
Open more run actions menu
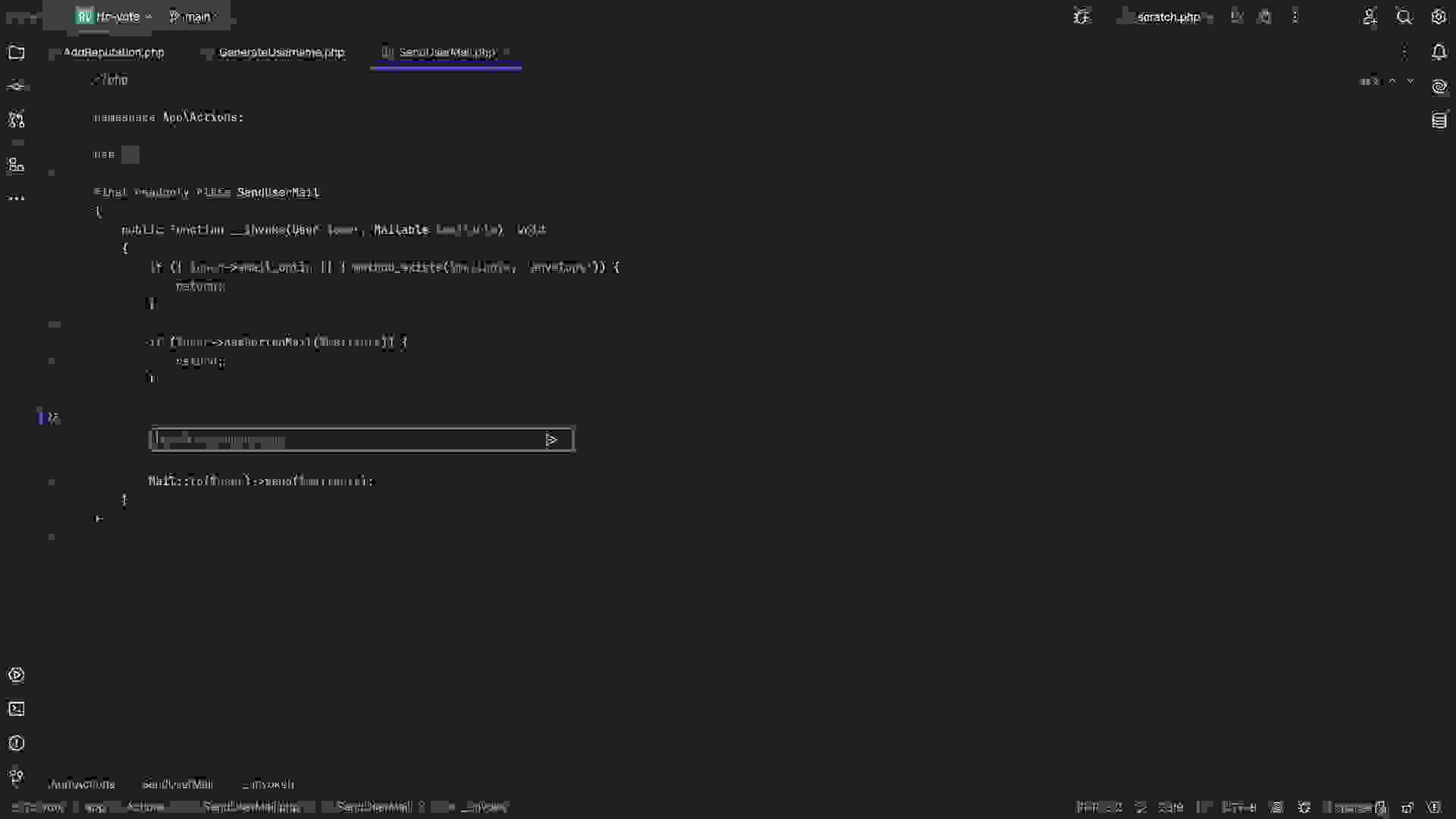coord(1295,16)
